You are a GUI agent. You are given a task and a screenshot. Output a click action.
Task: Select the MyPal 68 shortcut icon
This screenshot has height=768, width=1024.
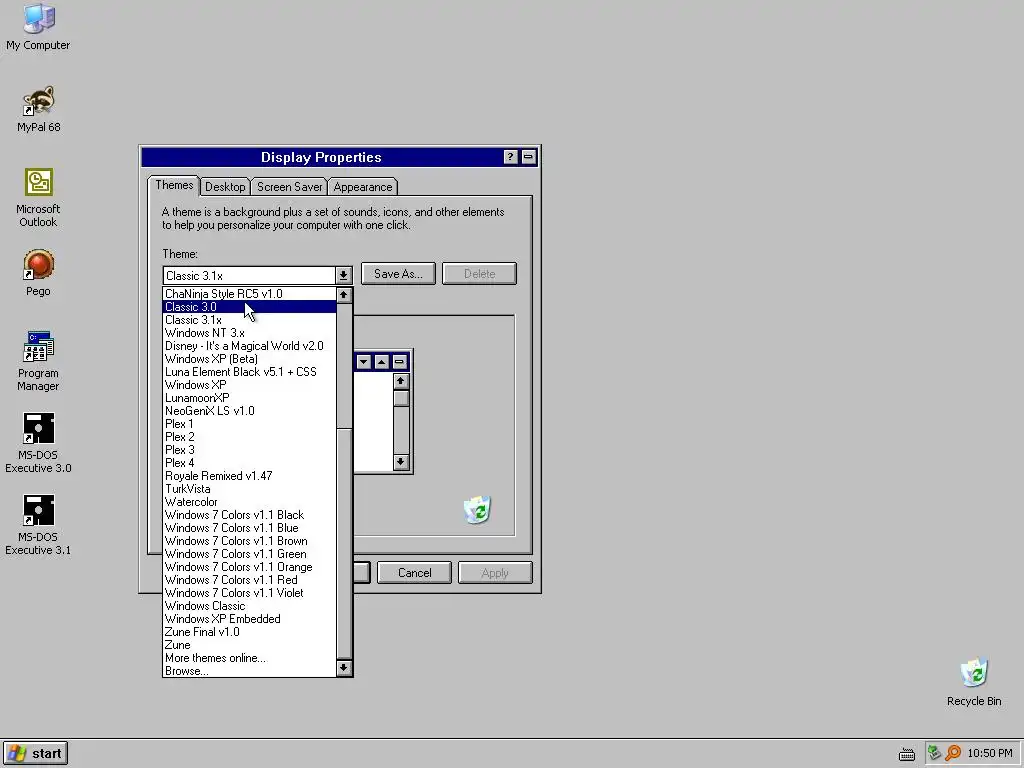[x=38, y=109]
